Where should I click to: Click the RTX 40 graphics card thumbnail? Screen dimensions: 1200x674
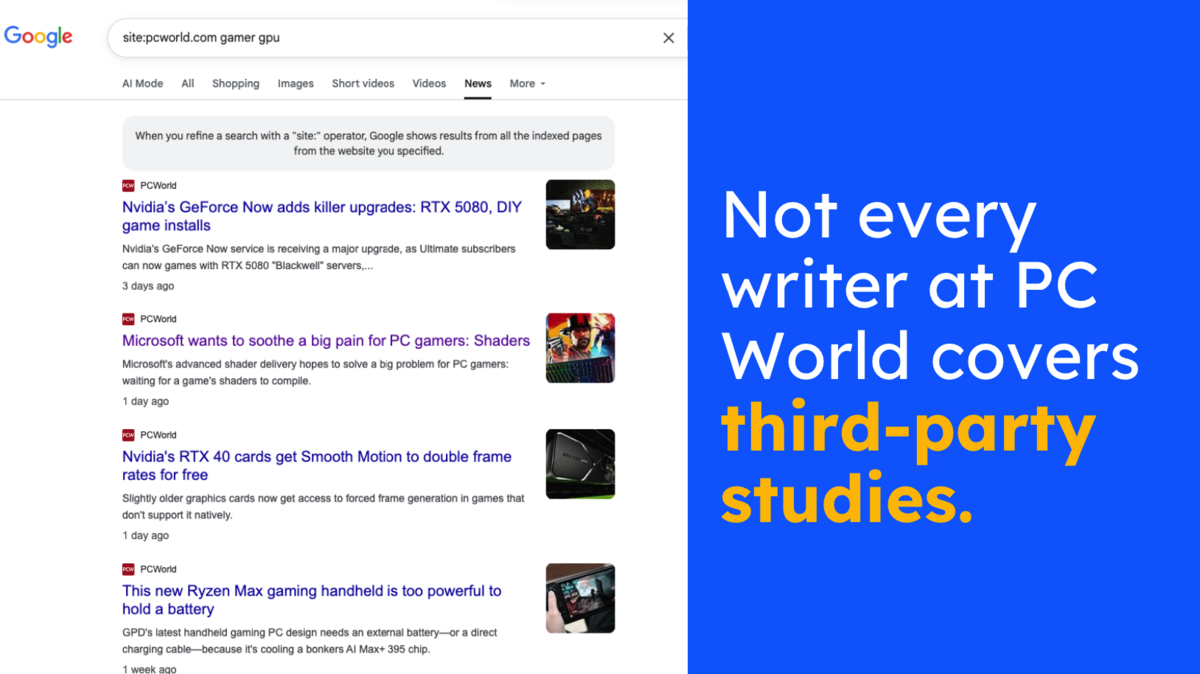point(580,463)
